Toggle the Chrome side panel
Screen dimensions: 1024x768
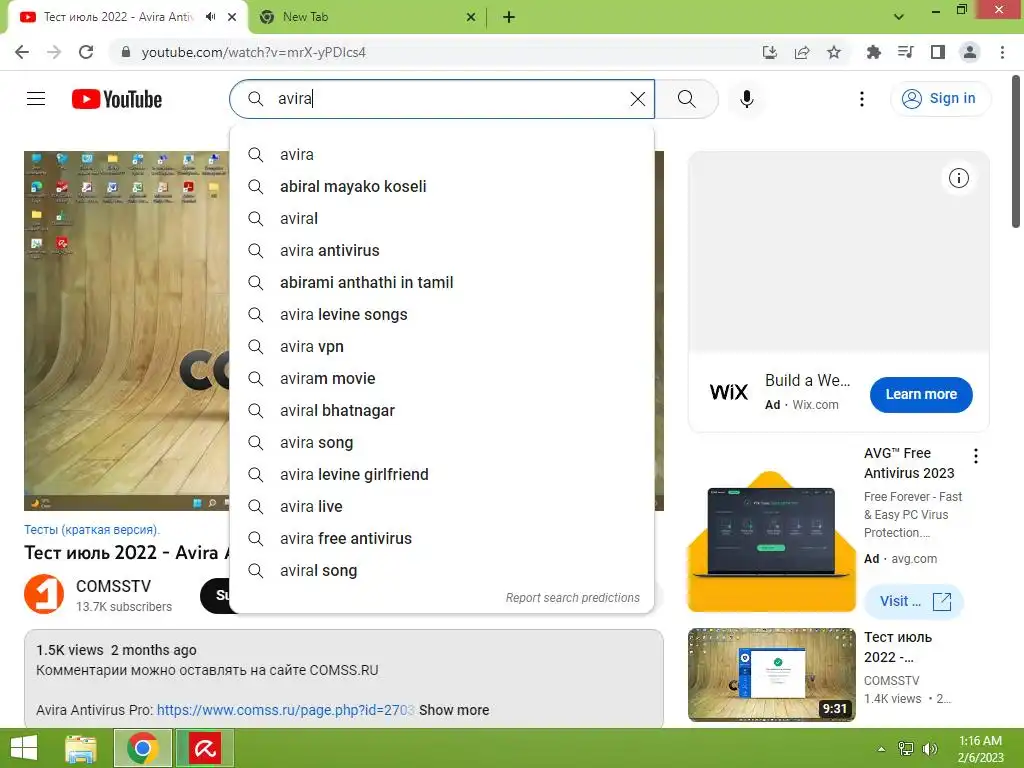coord(938,52)
